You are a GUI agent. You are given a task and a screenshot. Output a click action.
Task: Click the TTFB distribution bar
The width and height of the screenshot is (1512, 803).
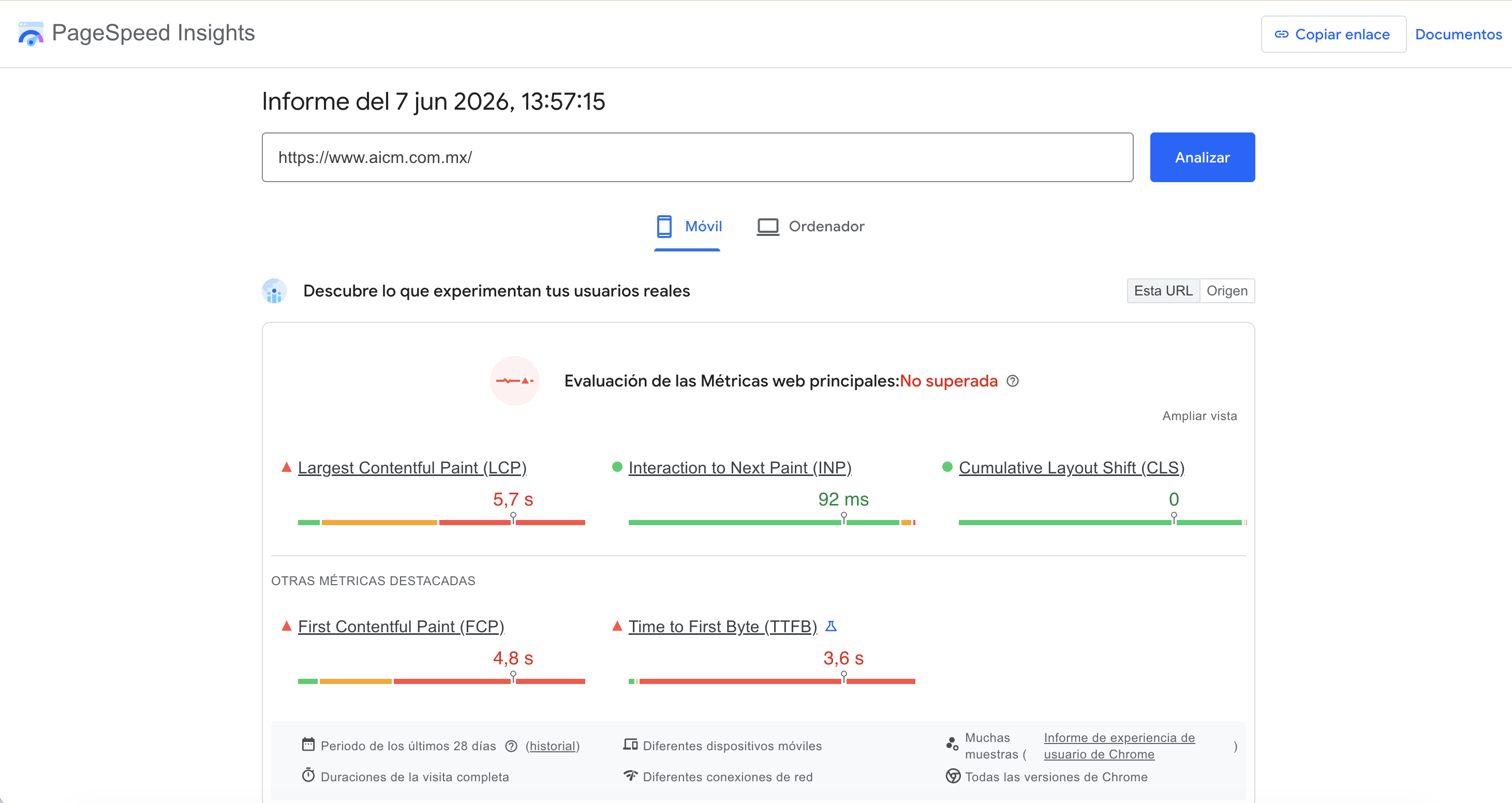[771, 681]
